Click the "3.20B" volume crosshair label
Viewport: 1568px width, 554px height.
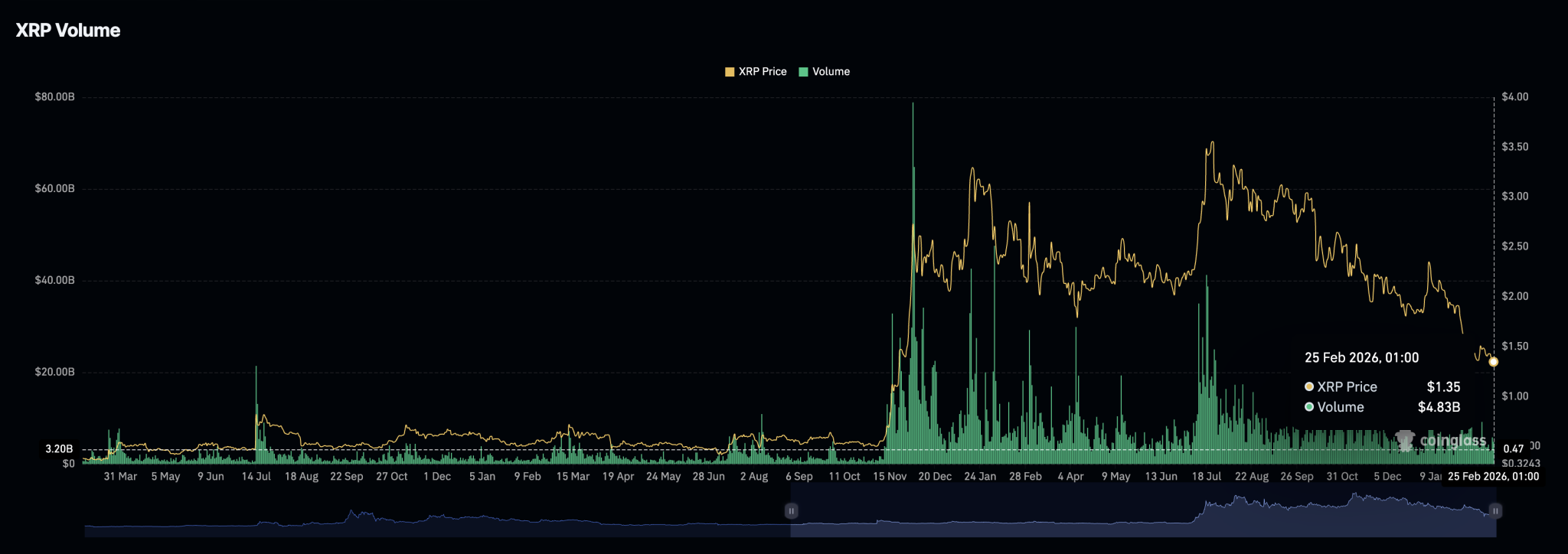click(59, 449)
